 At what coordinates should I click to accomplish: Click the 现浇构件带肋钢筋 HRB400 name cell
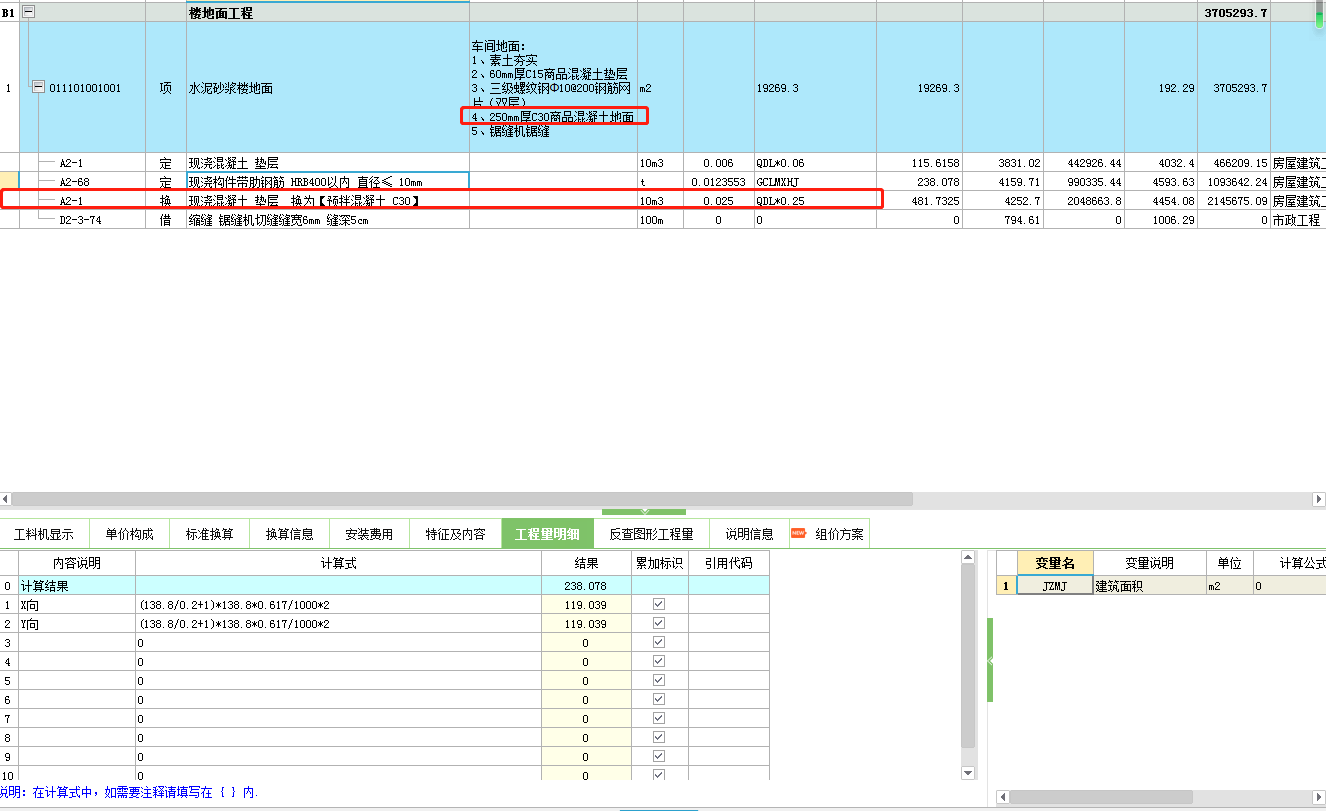(x=328, y=182)
